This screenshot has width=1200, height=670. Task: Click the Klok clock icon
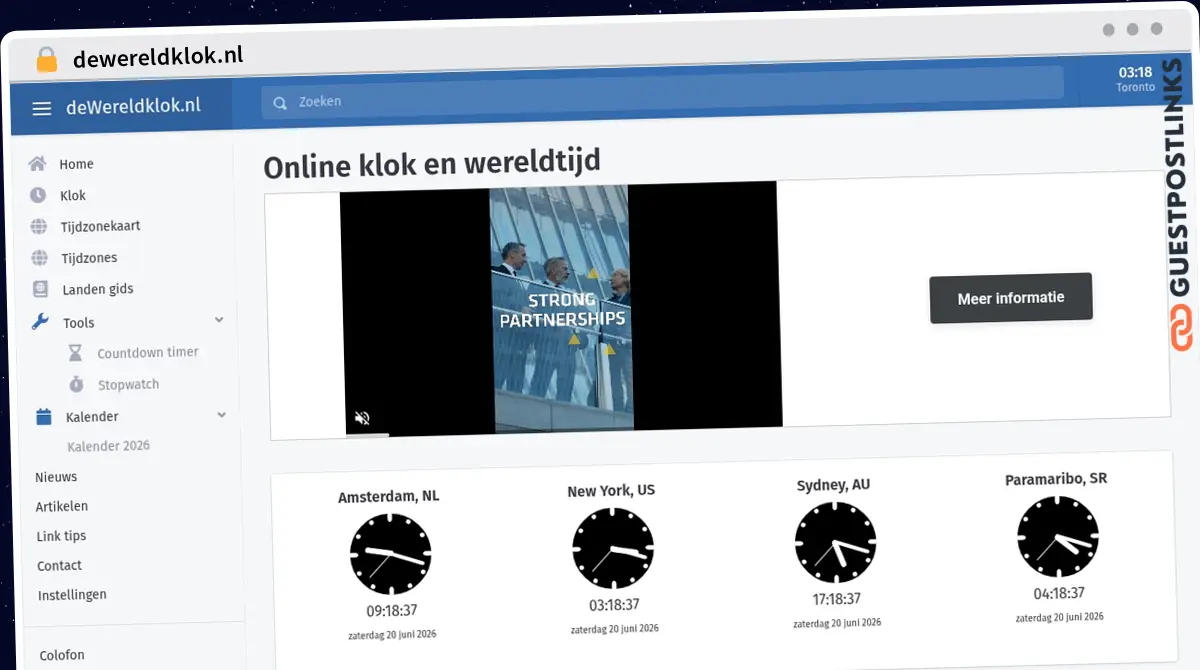click(38, 195)
